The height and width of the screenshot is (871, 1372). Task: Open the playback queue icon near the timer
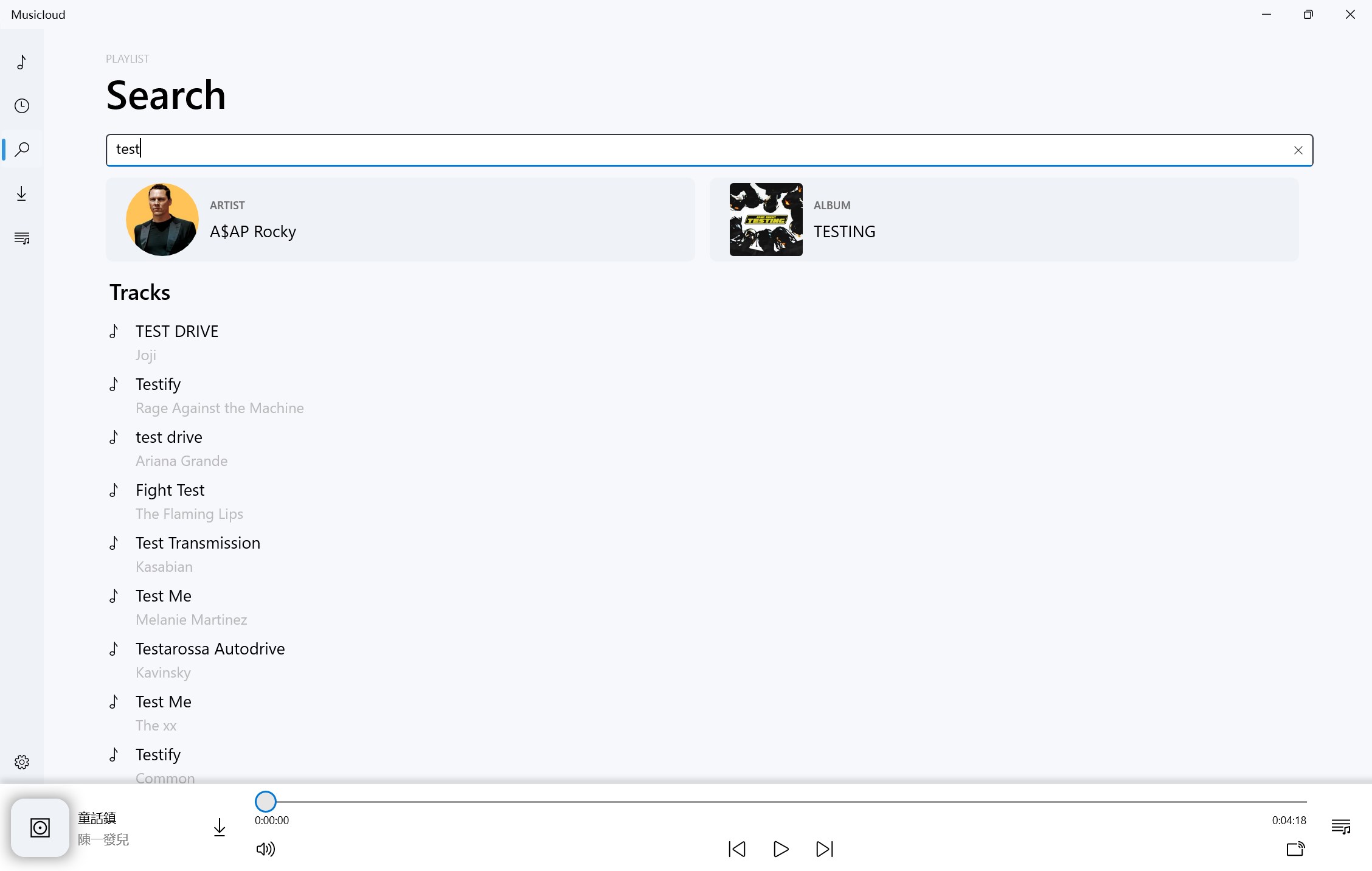tap(1340, 827)
